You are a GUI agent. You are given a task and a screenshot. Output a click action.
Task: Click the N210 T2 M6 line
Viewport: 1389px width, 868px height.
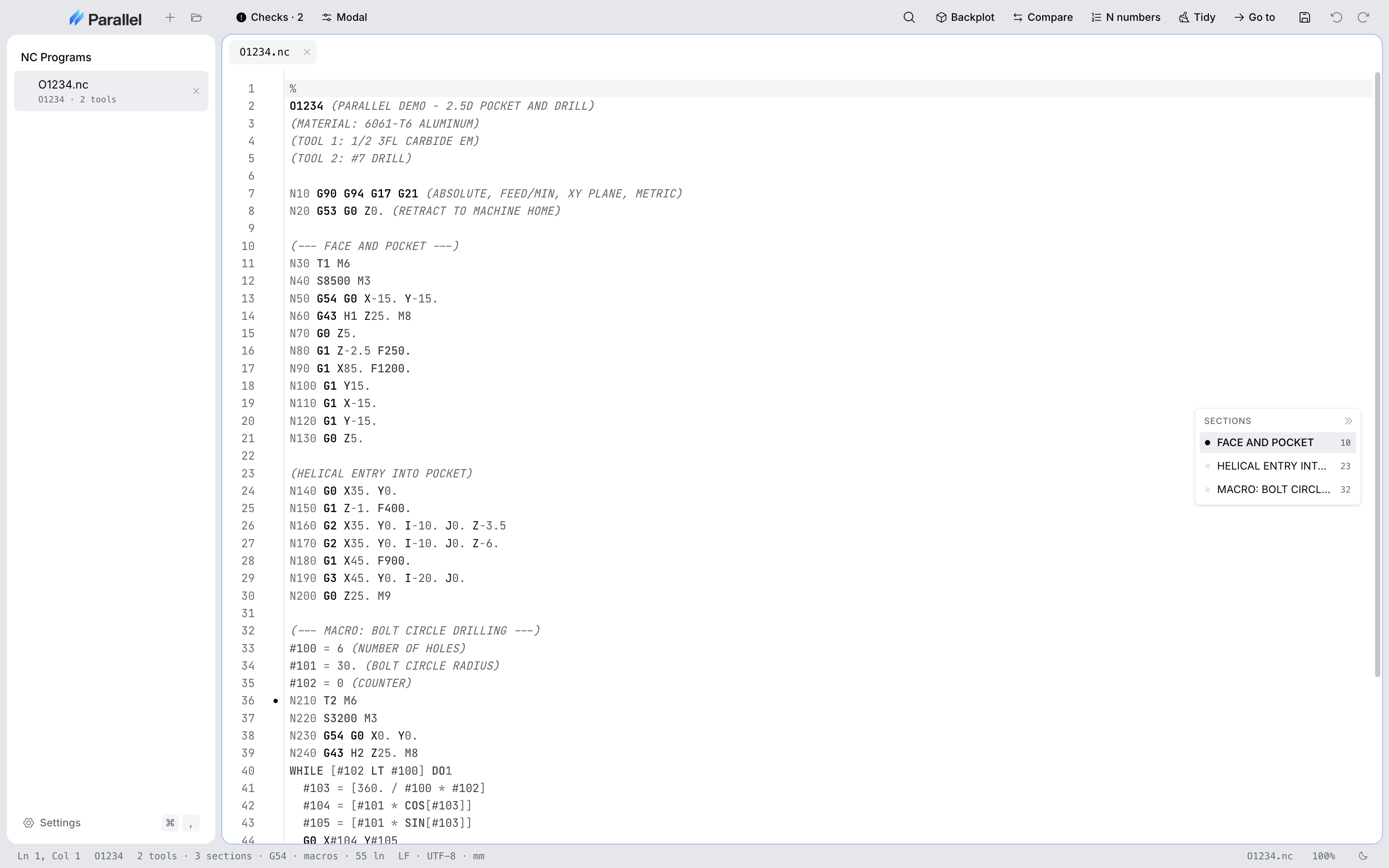[323, 700]
